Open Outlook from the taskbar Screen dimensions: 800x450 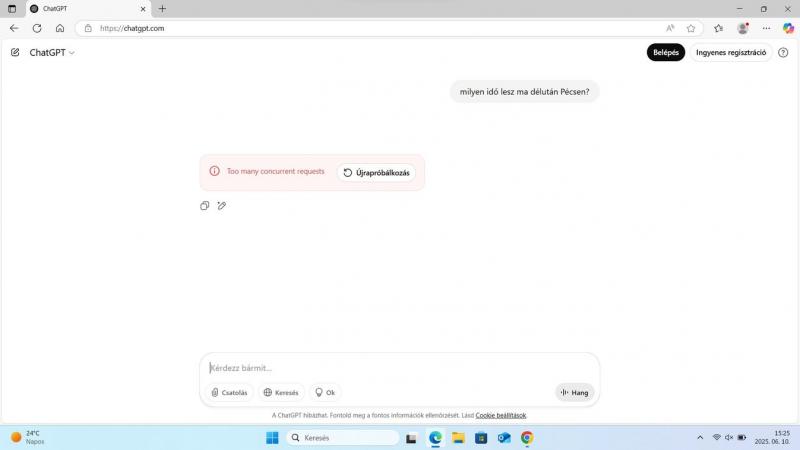pos(504,438)
